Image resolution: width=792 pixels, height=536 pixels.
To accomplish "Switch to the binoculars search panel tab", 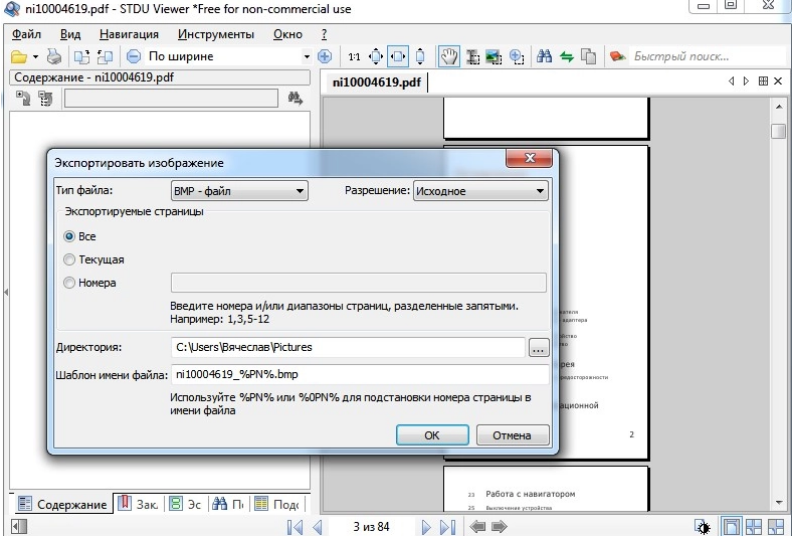I will click(x=228, y=504).
